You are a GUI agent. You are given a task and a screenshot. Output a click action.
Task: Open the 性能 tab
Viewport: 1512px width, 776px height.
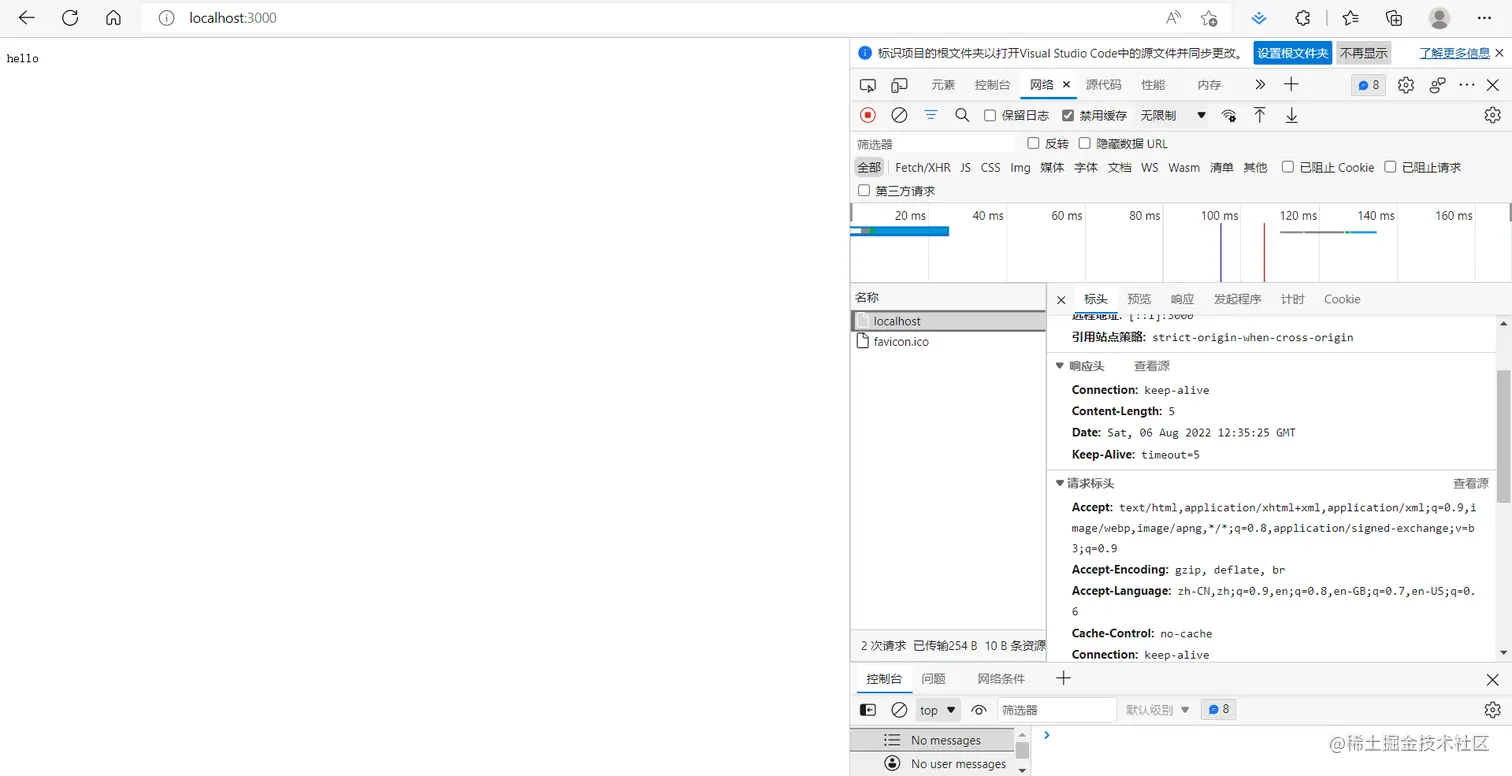pos(1153,85)
